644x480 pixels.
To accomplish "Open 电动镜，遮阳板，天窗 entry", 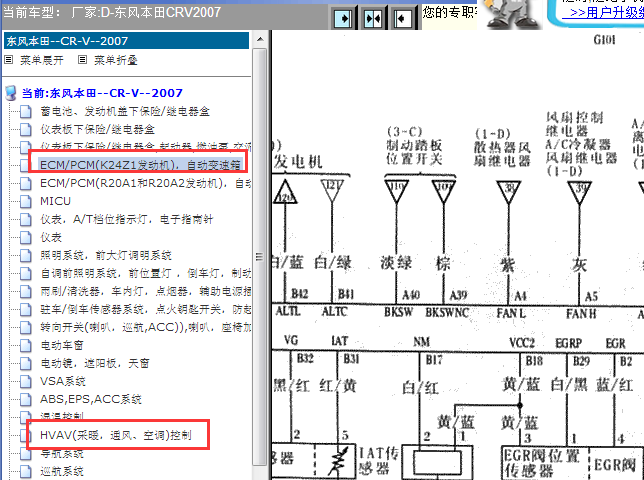I will pyautogui.click(x=94, y=363).
